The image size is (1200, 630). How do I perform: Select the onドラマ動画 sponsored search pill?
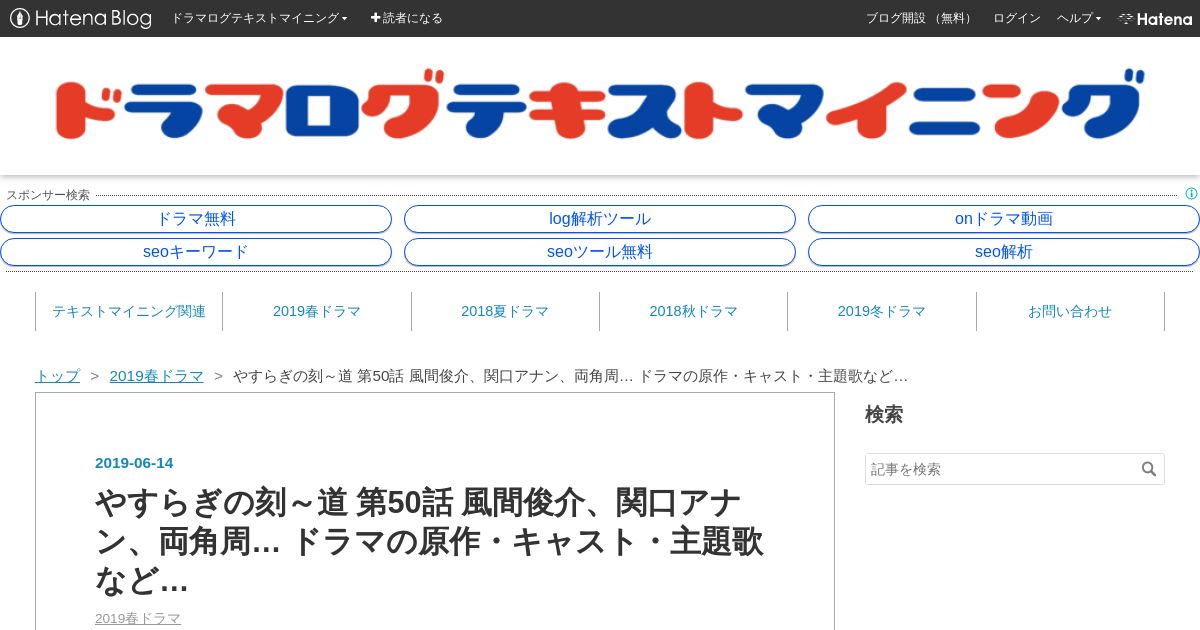pyautogui.click(x=1004, y=219)
